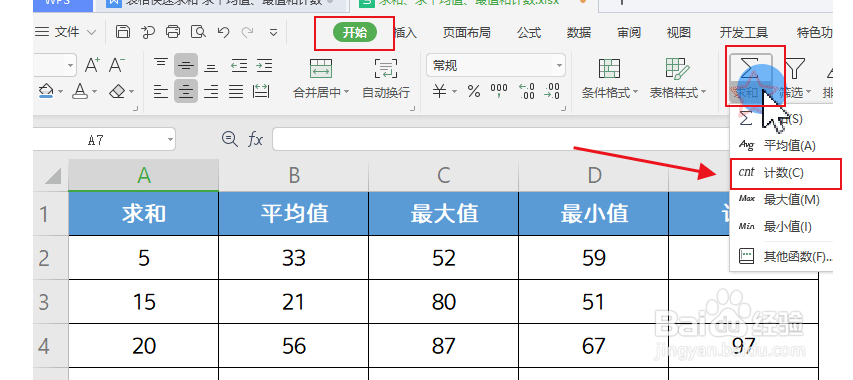Toggle 自动换行 wrap text

coord(386,79)
